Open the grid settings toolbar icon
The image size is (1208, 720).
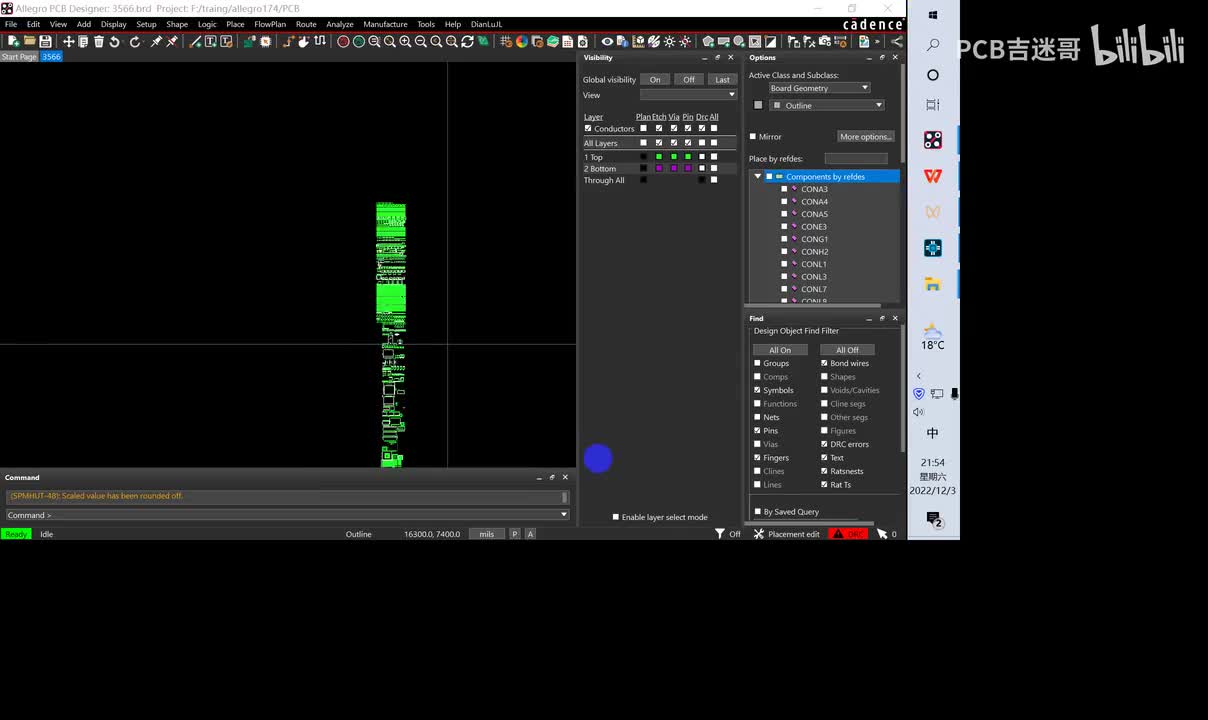tap(506, 41)
